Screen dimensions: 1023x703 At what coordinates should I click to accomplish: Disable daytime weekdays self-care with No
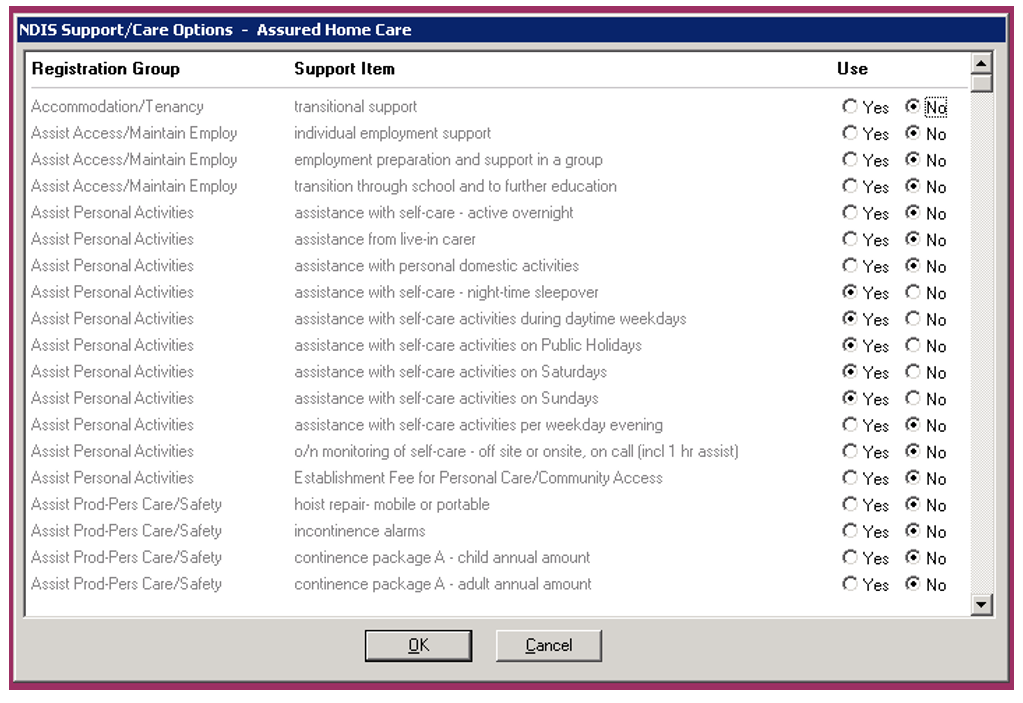pos(913,319)
